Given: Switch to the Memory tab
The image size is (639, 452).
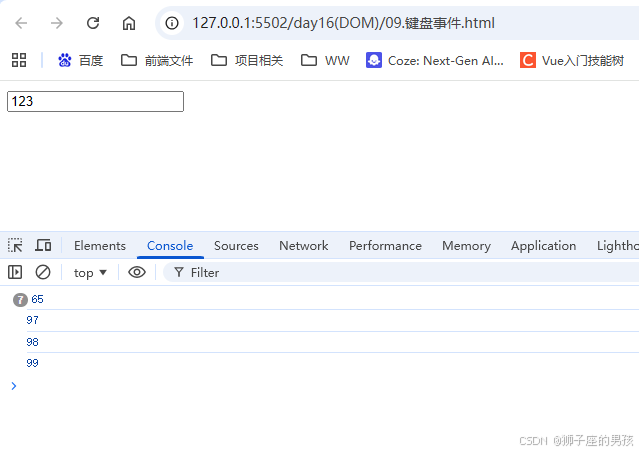Looking at the screenshot, I should (466, 246).
